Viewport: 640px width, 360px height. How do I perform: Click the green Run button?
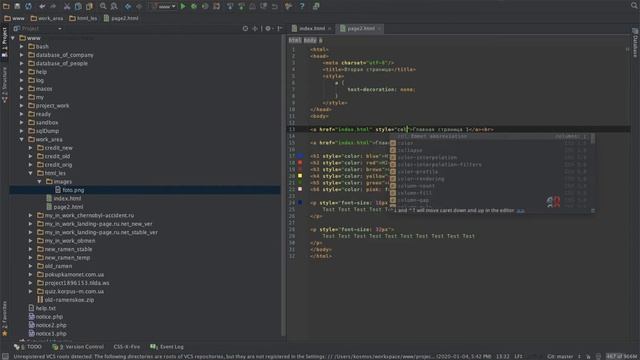pyautogui.click(x=183, y=6)
